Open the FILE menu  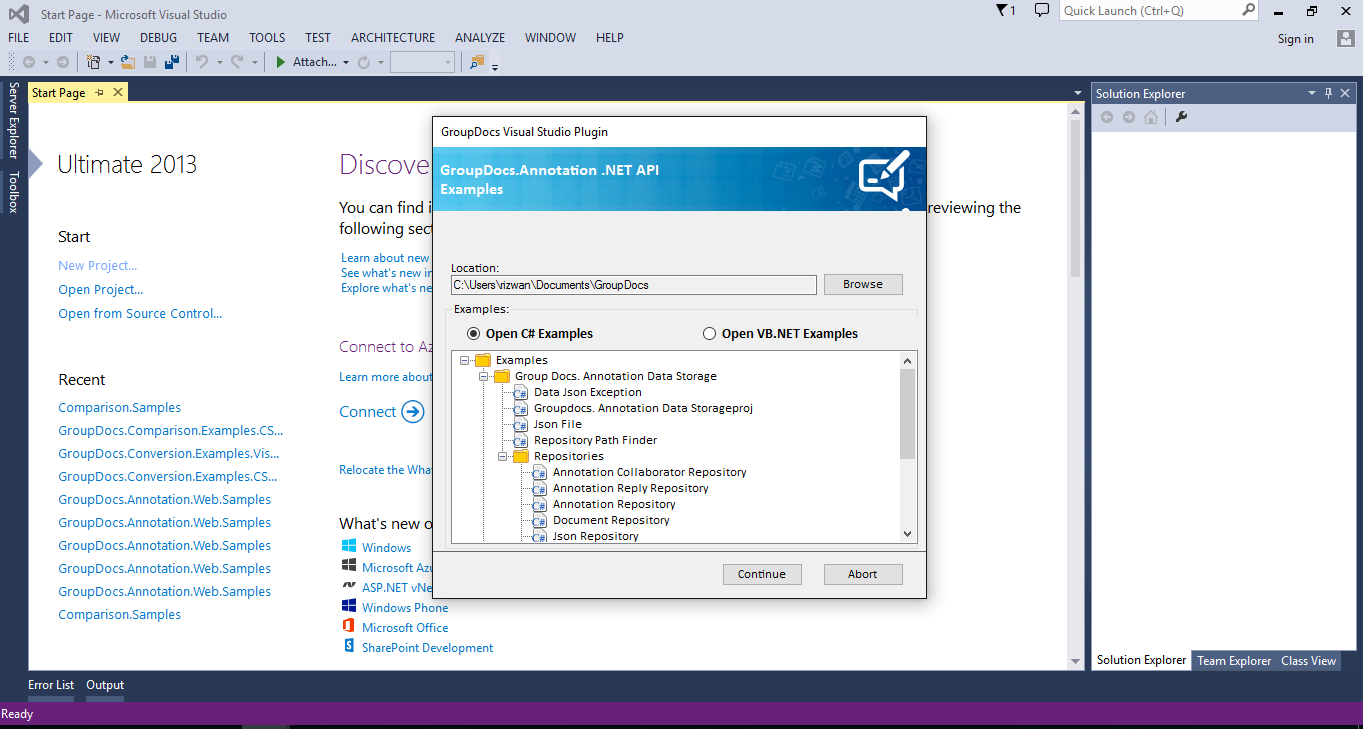[x=19, y=38]
